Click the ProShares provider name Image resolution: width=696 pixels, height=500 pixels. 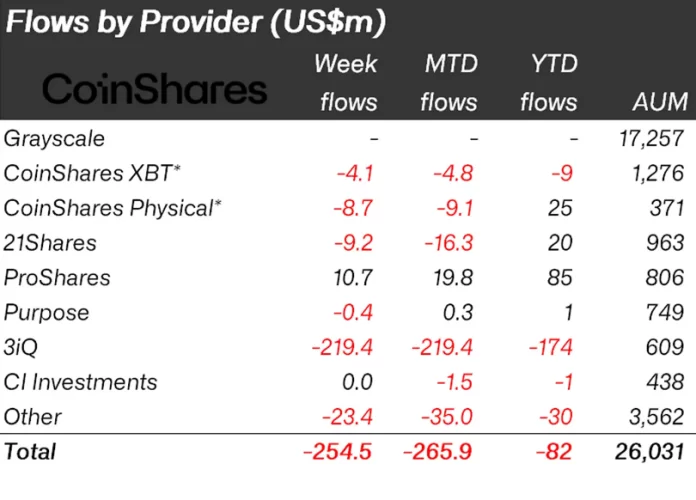pos(57,277)
